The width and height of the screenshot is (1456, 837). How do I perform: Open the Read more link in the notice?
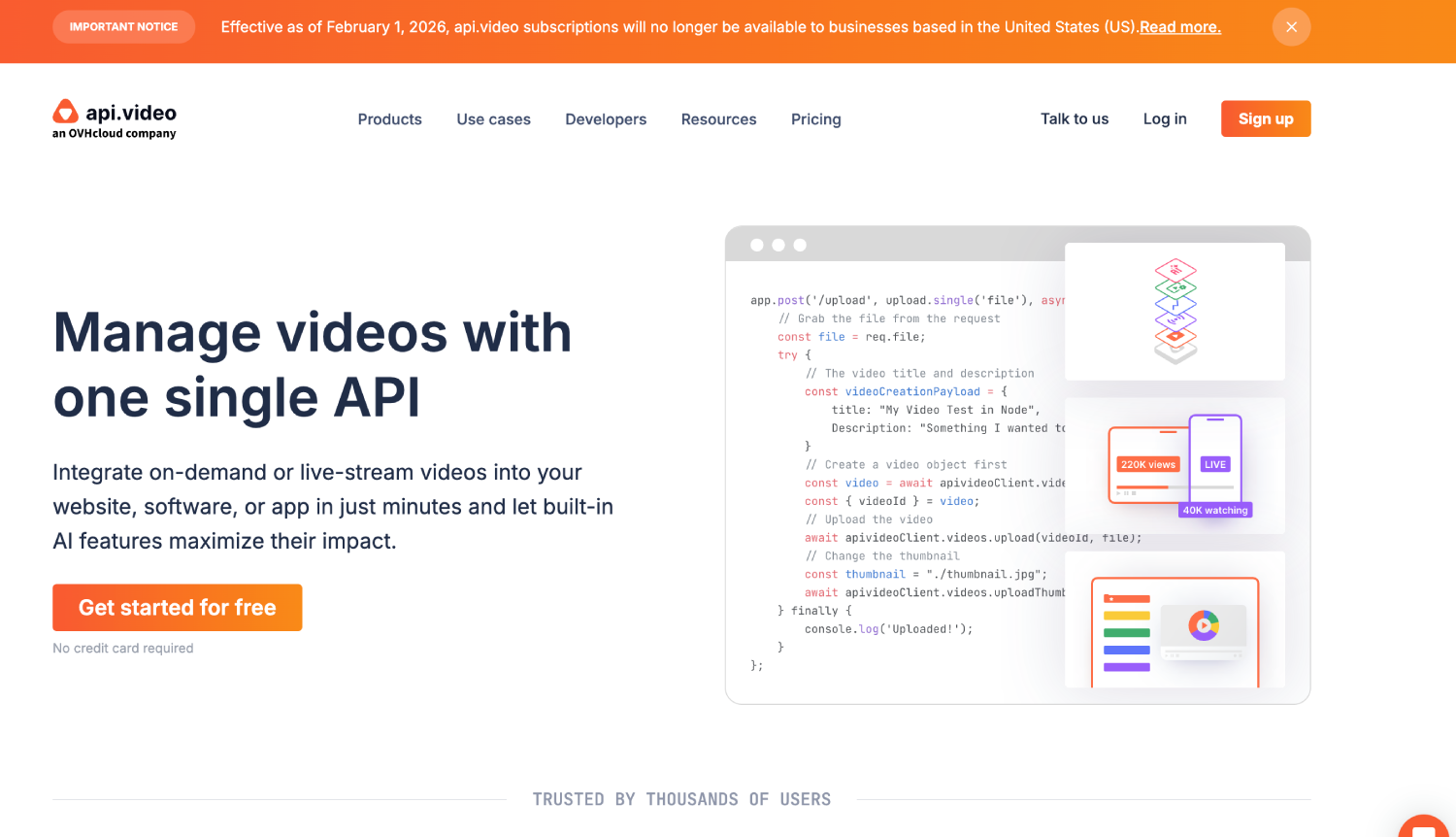(x=1180, y=27)
